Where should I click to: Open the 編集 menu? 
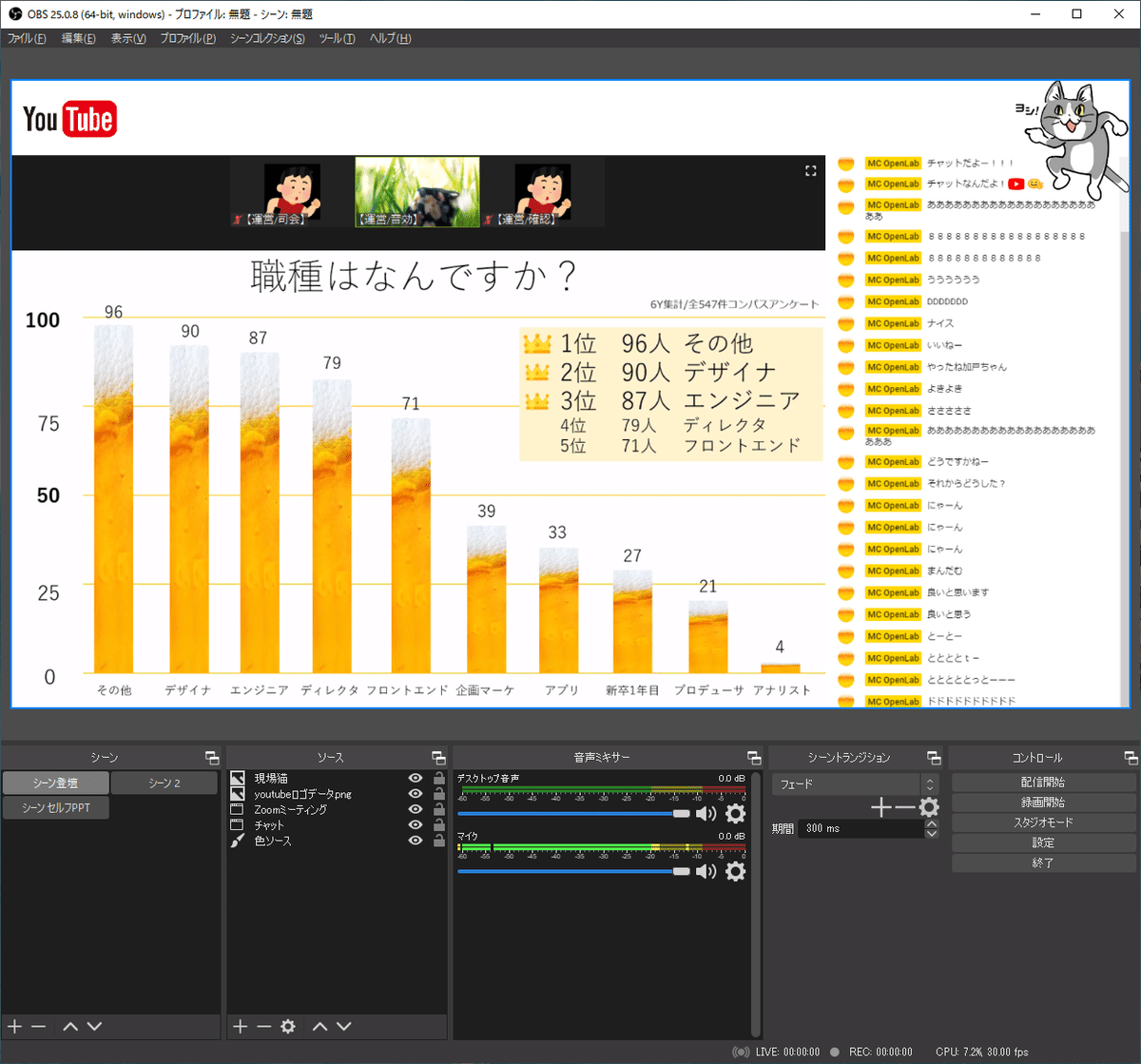[x=78, y=38]
